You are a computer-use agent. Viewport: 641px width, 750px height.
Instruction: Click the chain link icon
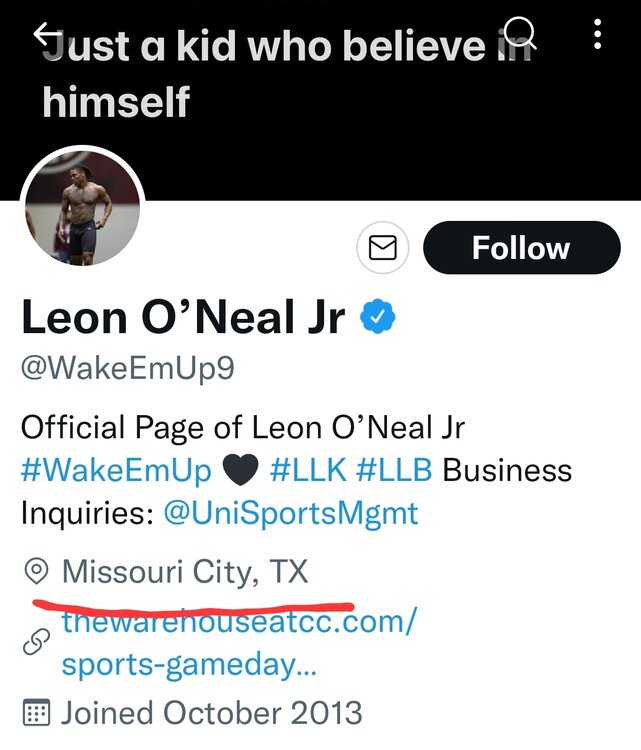pos(37,646)
